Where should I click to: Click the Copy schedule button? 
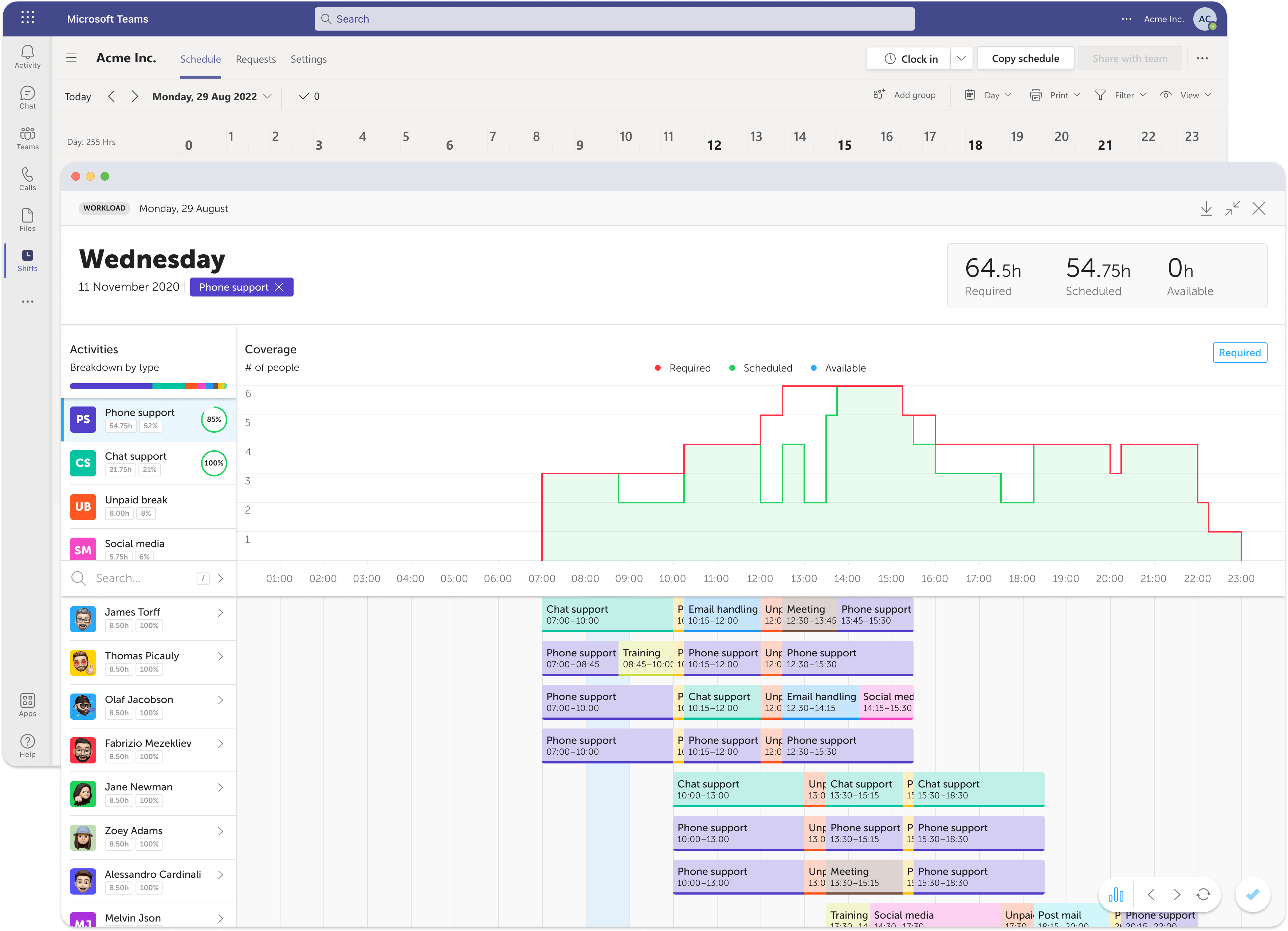click(1025, 59)
